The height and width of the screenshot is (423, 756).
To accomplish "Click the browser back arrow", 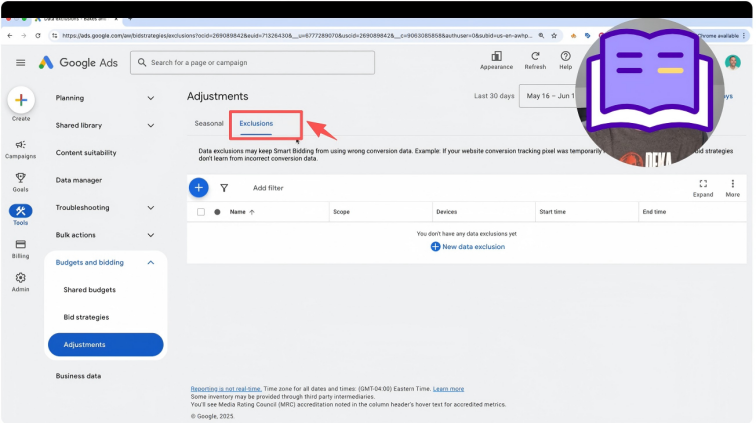I will tap(10, 36).
